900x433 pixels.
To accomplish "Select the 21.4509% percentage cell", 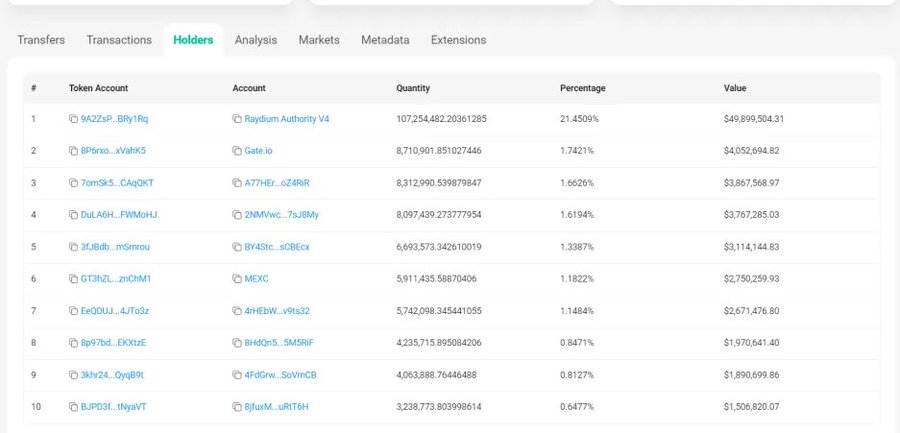I will pyautogui.click(x=579, y=119).
